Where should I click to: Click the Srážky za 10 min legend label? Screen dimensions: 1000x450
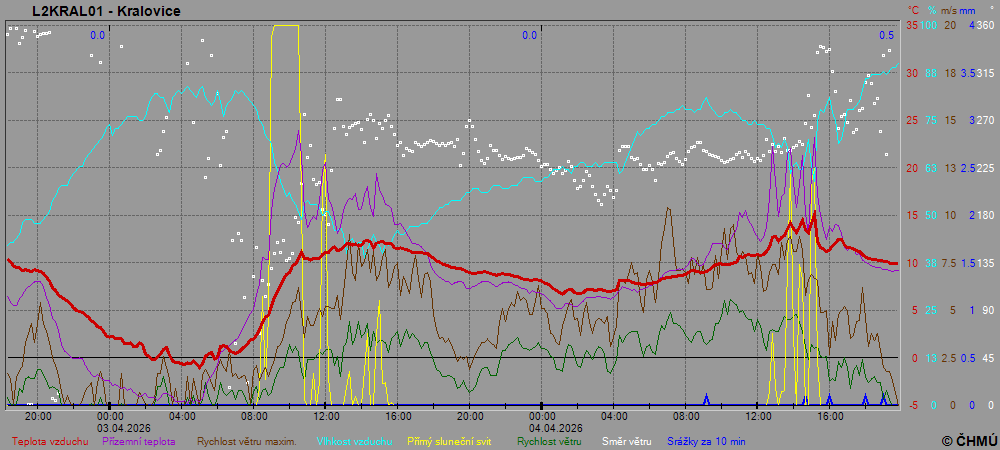(x=706, y=440)
